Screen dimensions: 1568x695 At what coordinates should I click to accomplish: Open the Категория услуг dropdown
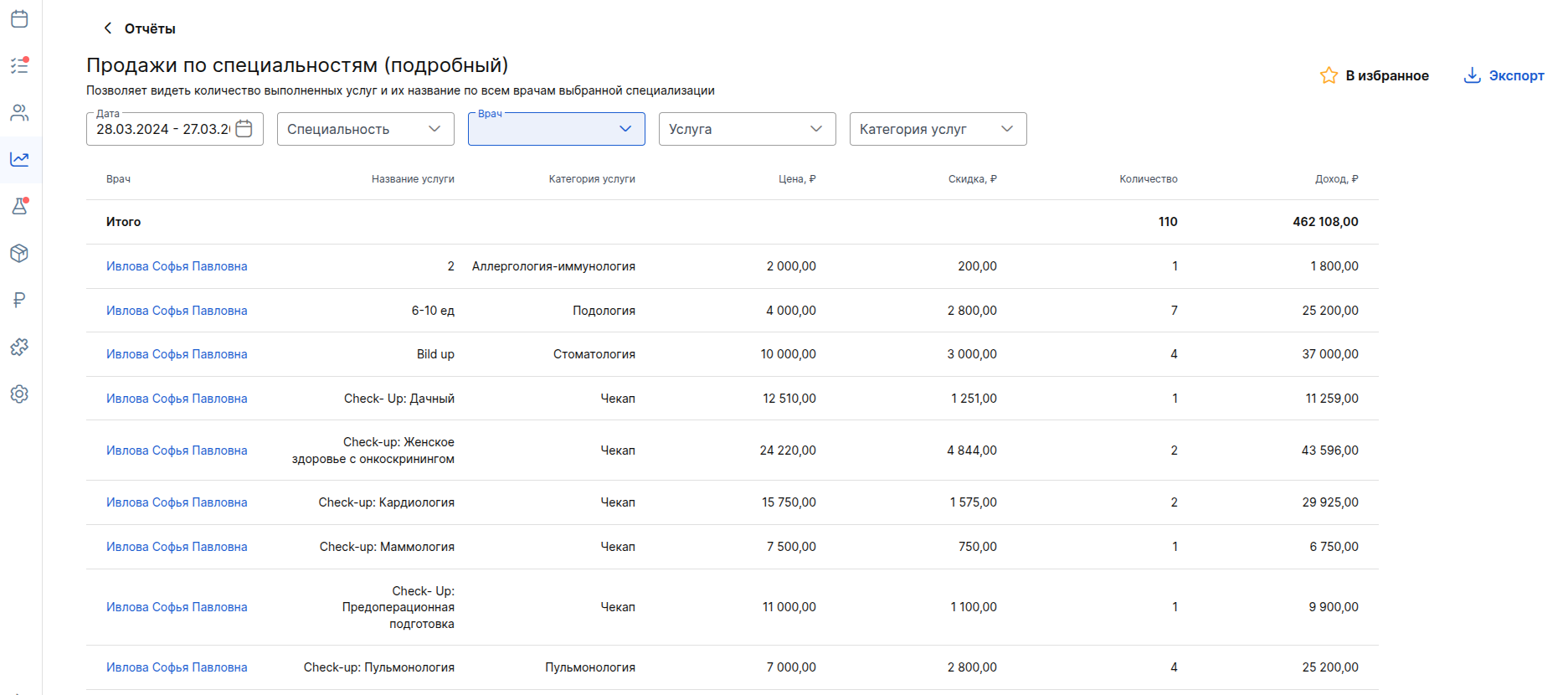pos(938,129)
